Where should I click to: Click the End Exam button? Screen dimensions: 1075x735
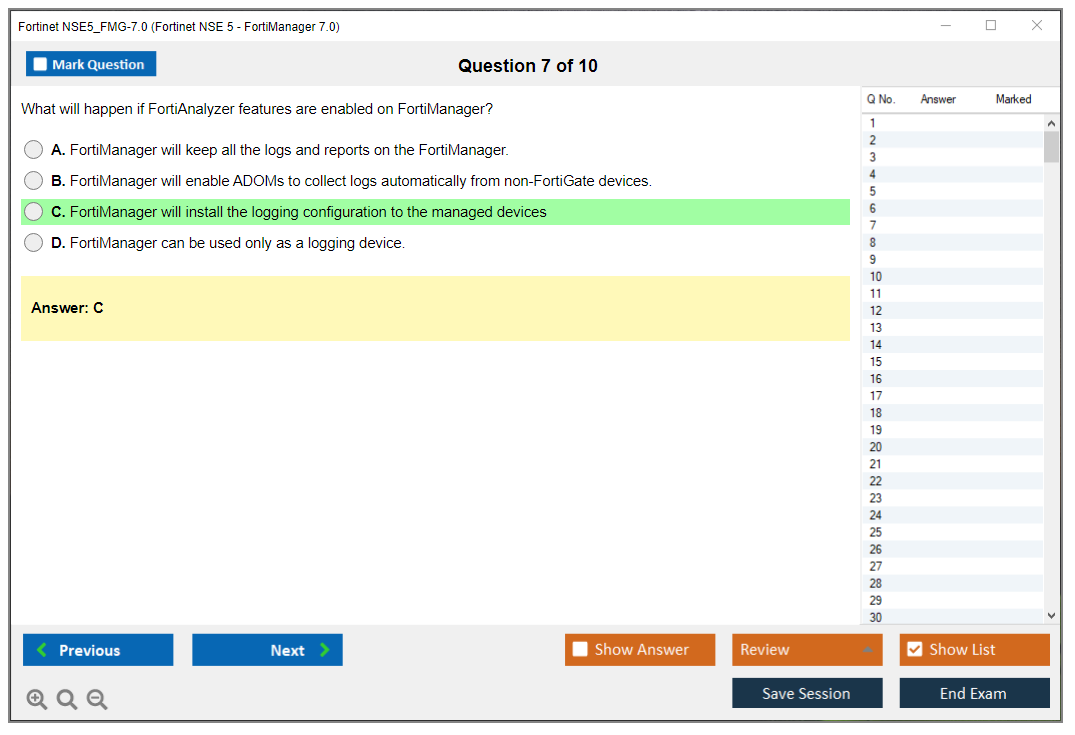point(974,693)
